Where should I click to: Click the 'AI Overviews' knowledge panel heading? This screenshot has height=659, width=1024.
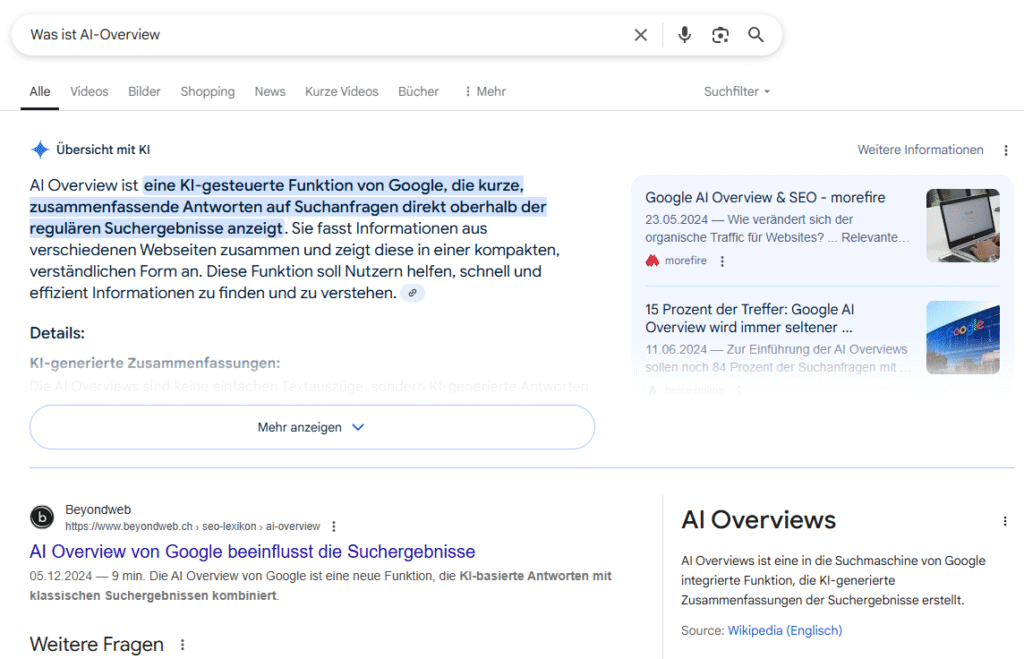(x=758, y=520)
